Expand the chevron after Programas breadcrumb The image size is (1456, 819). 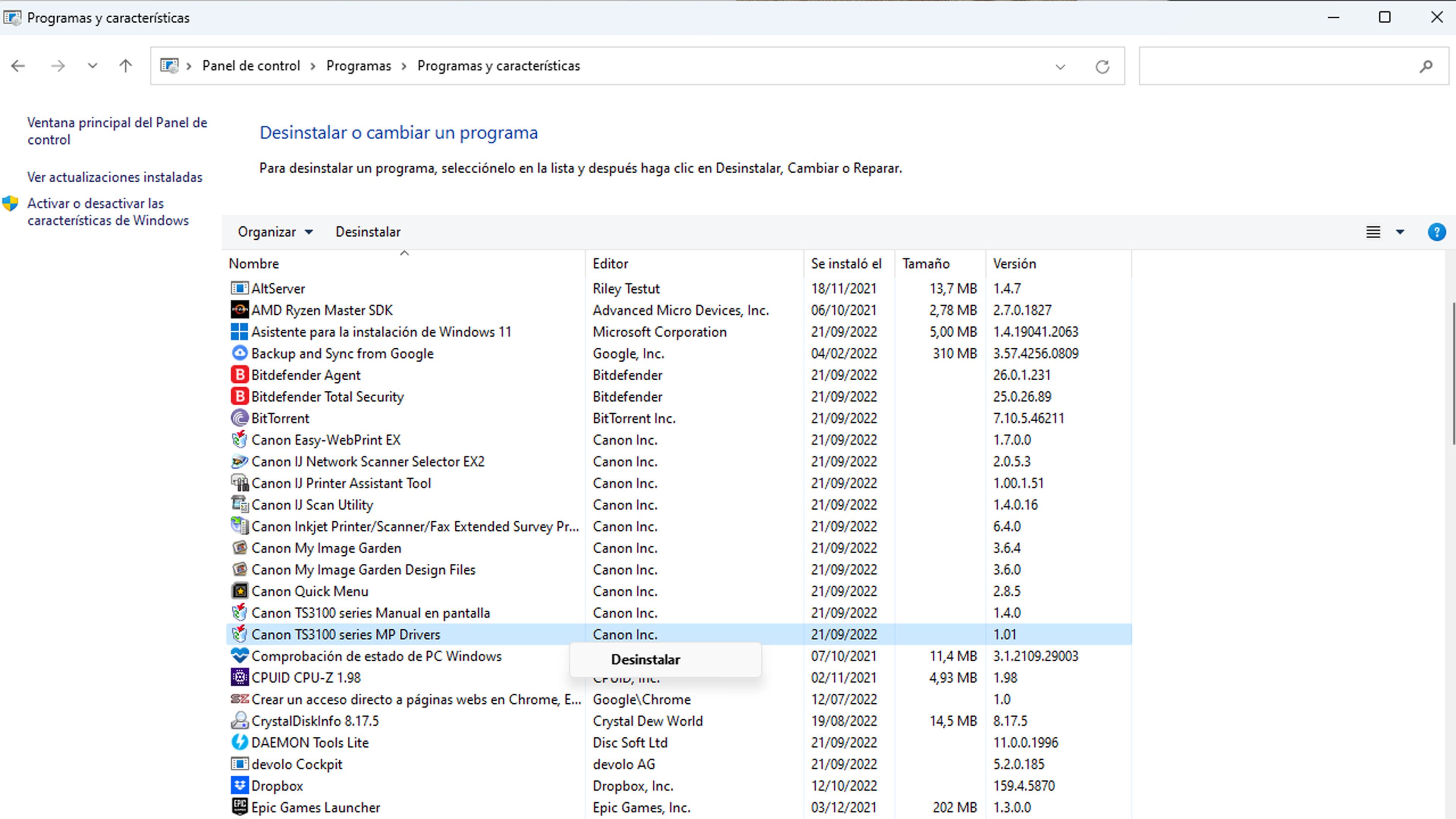(x=403, y=66)
